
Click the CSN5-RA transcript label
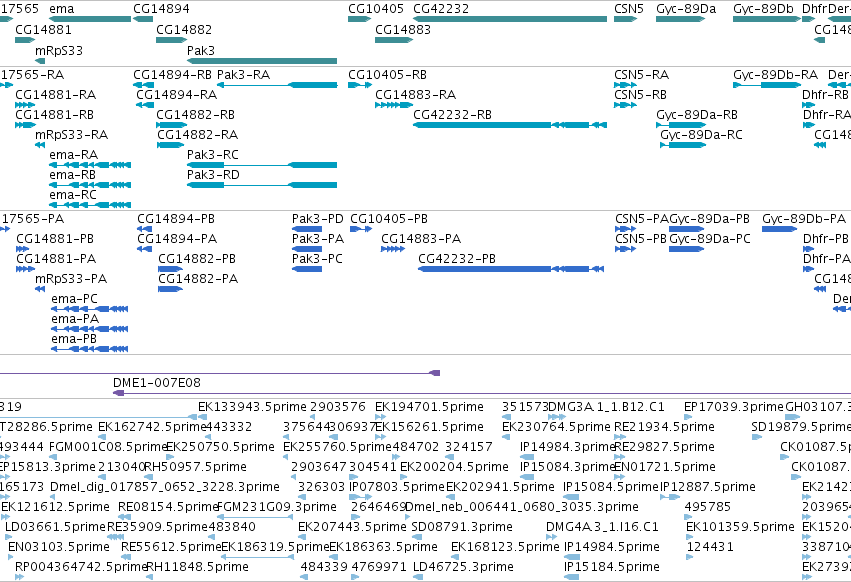[x=642, y=74]
